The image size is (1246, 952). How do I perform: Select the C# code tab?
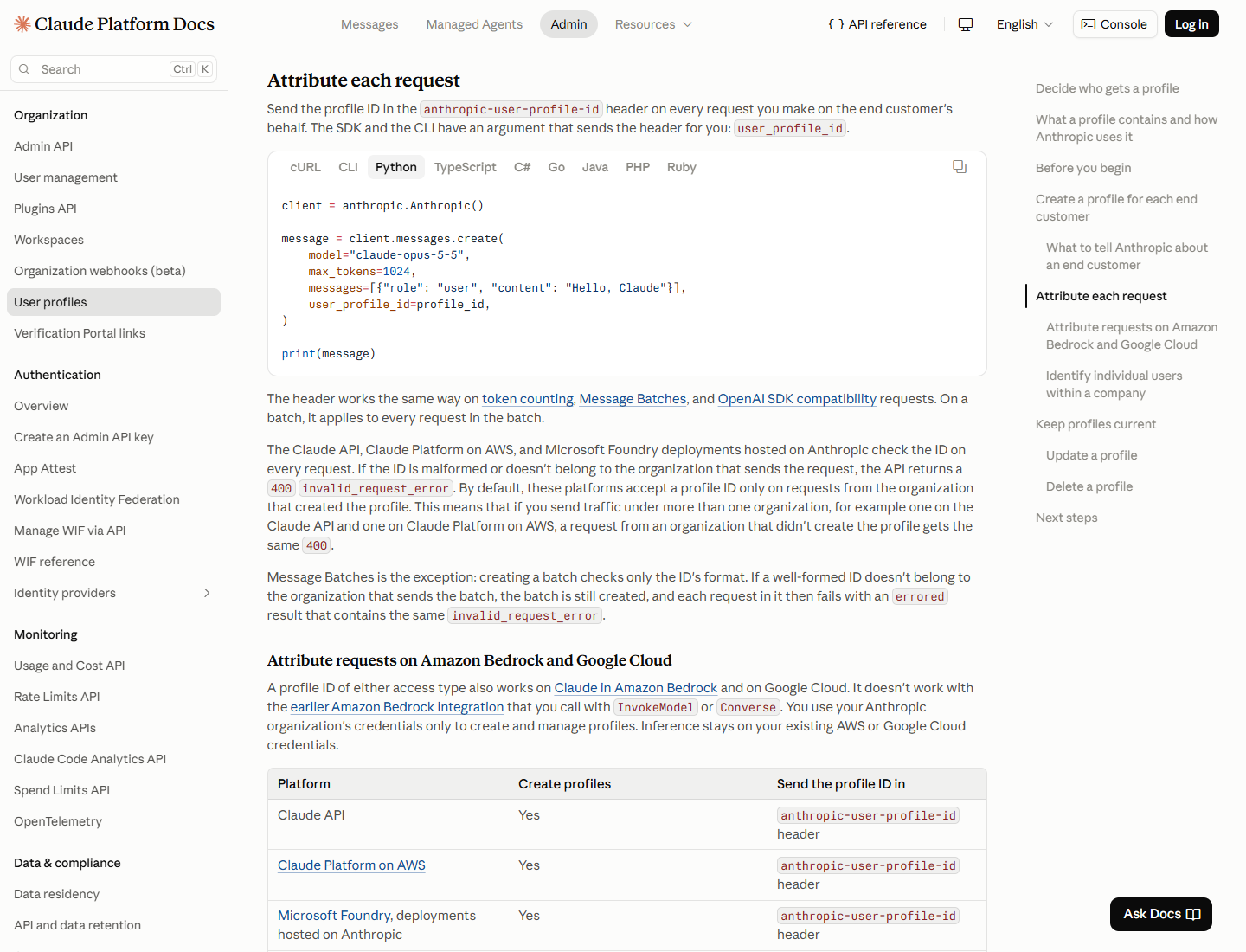point(522,167)
